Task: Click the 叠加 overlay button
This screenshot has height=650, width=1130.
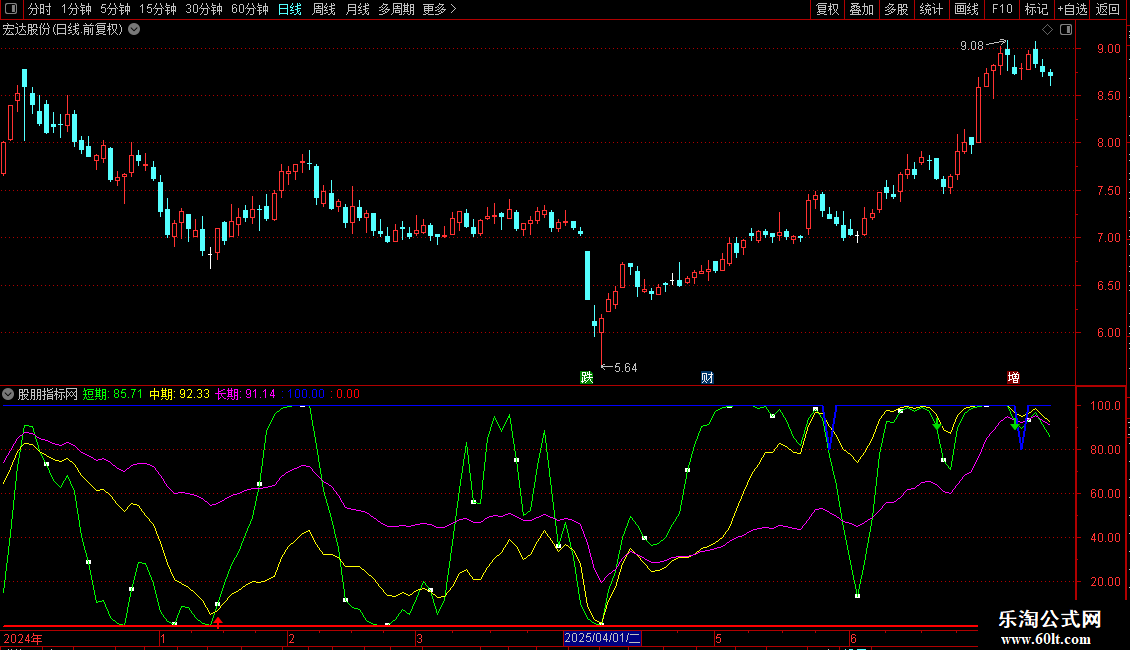Action: tap(861, 10)
